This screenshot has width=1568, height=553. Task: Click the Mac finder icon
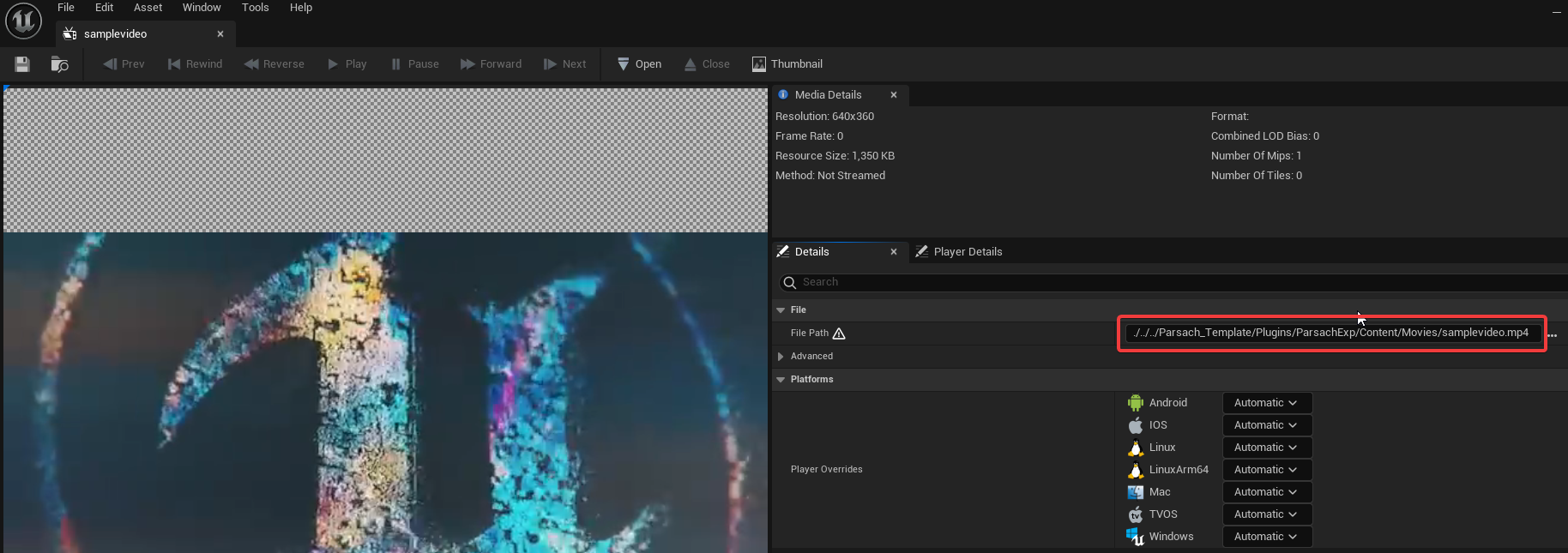click(x=1136, y=492)
